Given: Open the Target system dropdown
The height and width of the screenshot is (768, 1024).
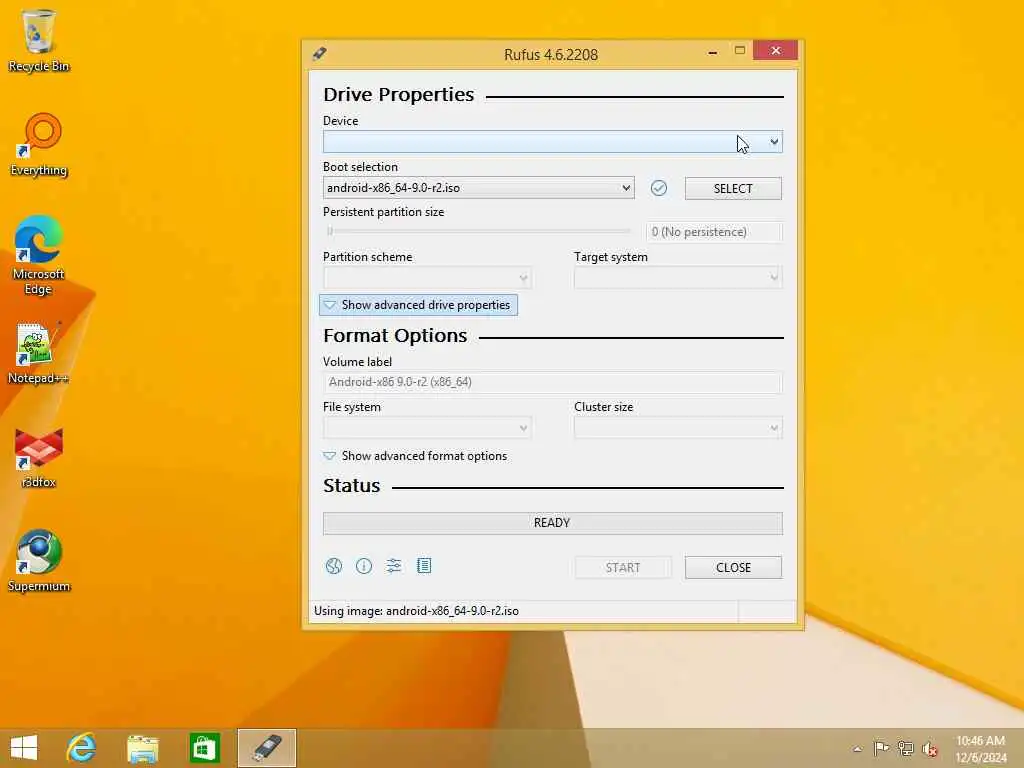Looking at the screenshot, I should click(x=678, y=278).
